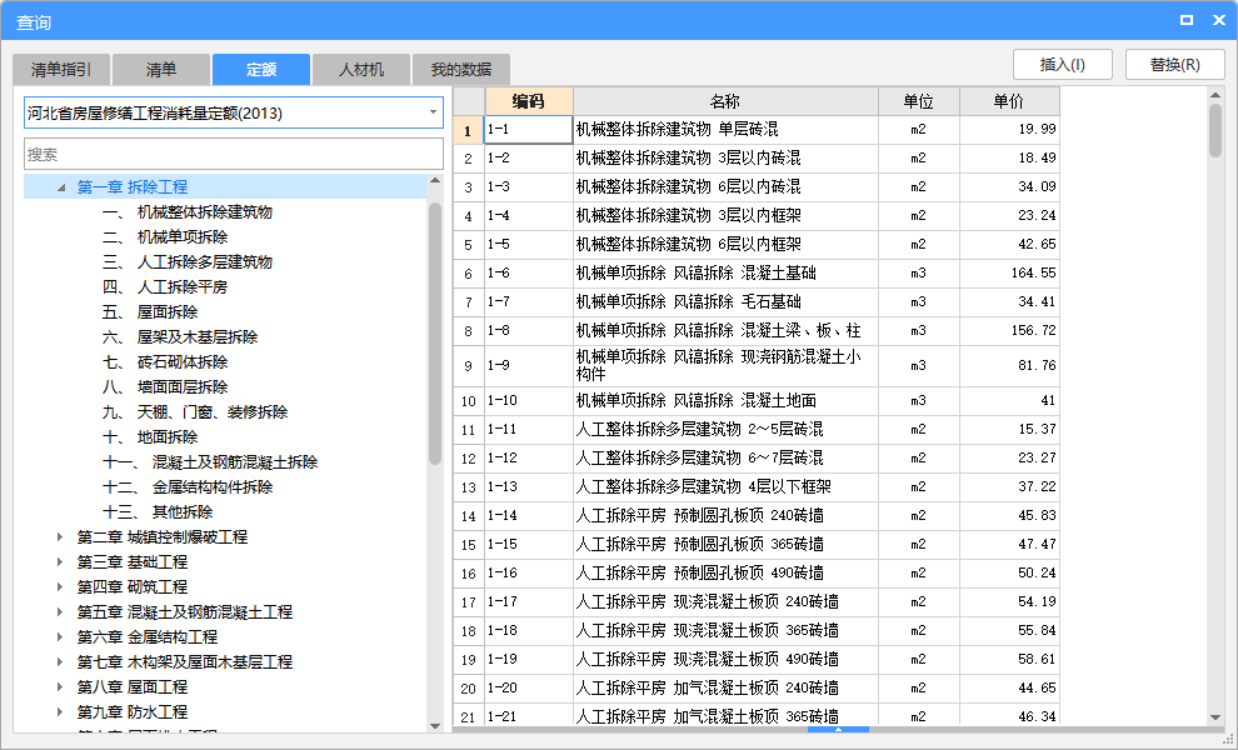This screenshot has height=750, width=1238.
Task: Click the 单位 column header
Action: point(919,101)
